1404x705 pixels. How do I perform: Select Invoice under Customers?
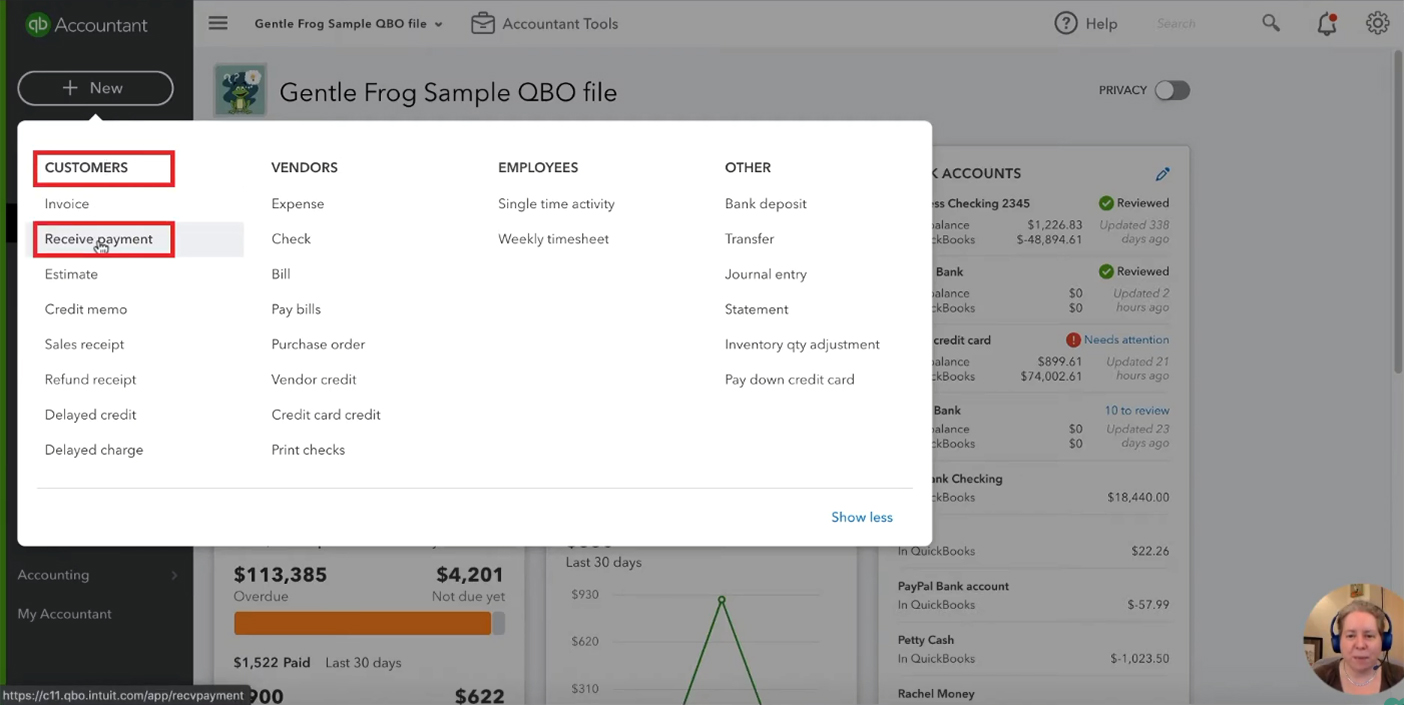(x=67, y=204)
